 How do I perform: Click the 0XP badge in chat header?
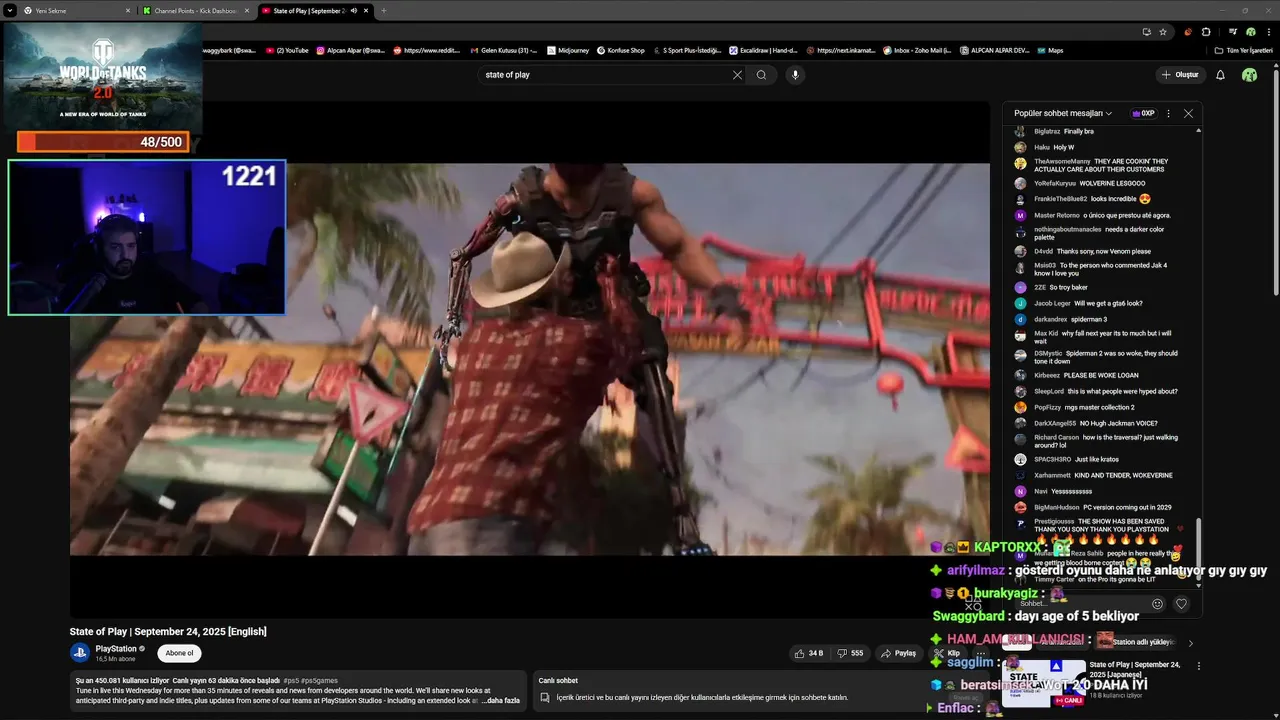(x=1143, y=113)
